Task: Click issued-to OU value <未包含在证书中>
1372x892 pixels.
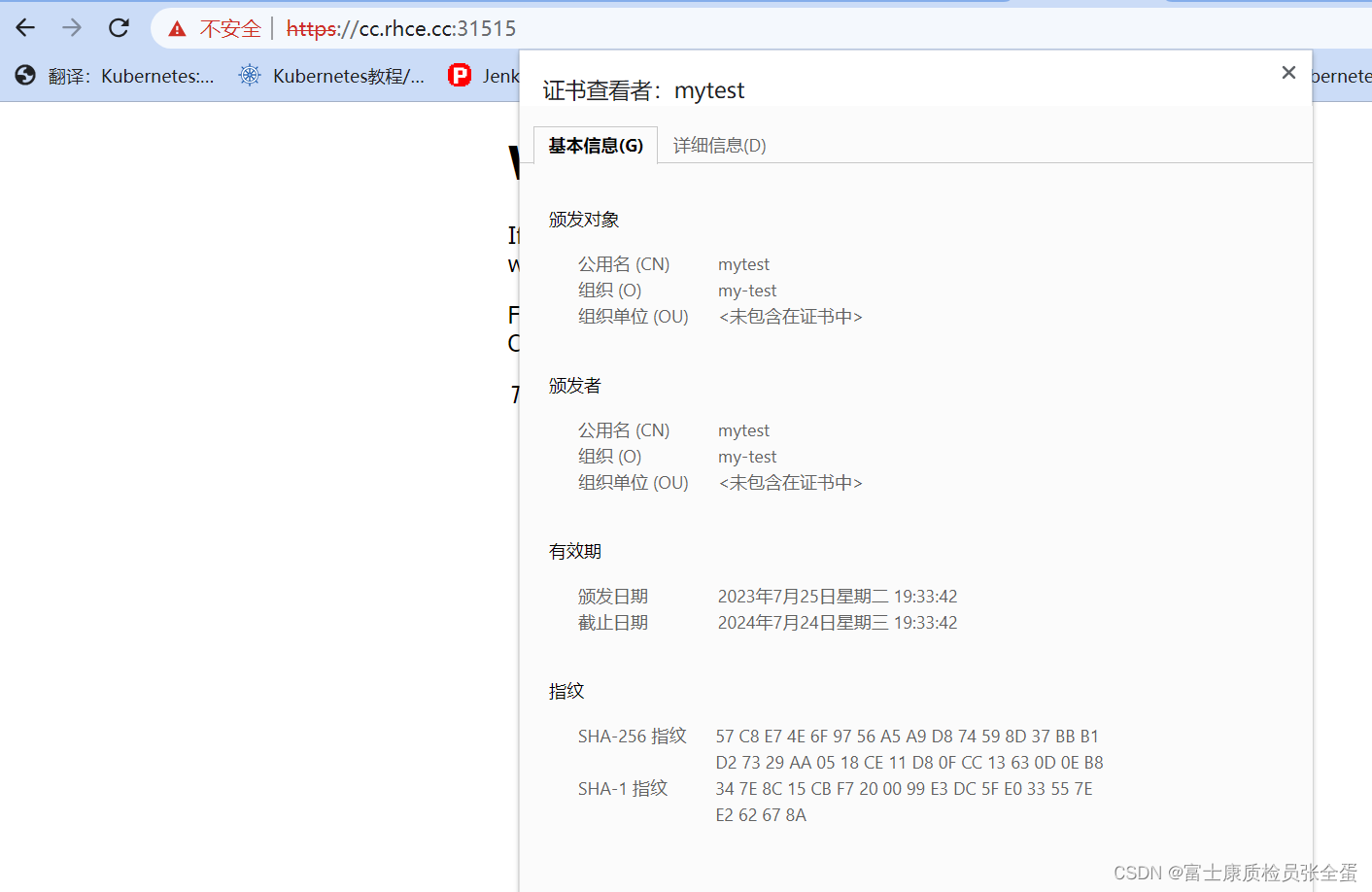Action: (790, 317)
